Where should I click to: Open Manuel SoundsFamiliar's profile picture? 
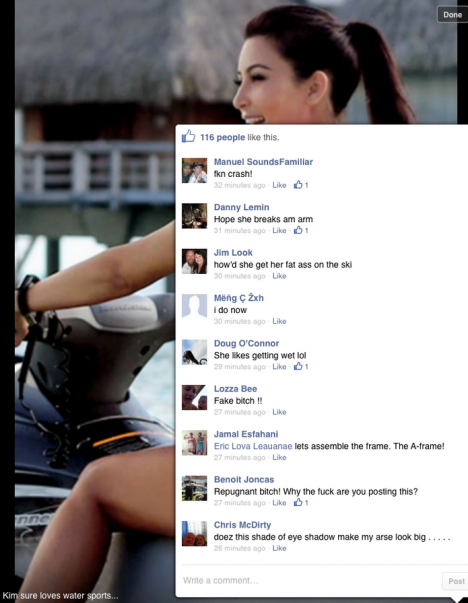194,170
